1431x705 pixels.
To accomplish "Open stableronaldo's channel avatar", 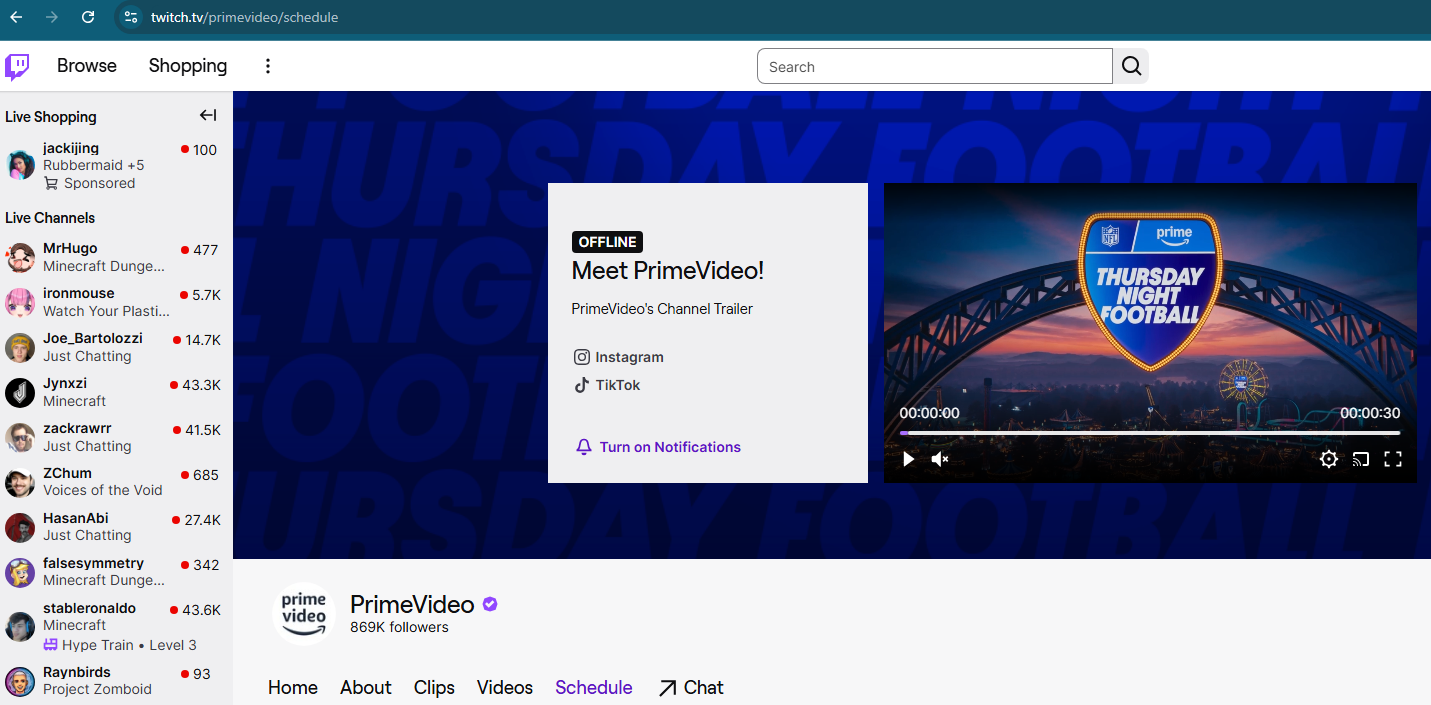I will (20, 626).
